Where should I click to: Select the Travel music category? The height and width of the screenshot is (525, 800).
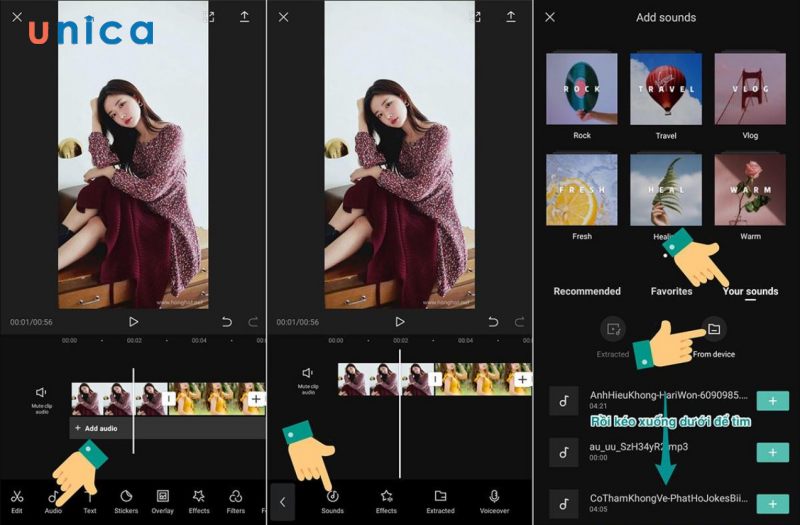tap(666, 94)
